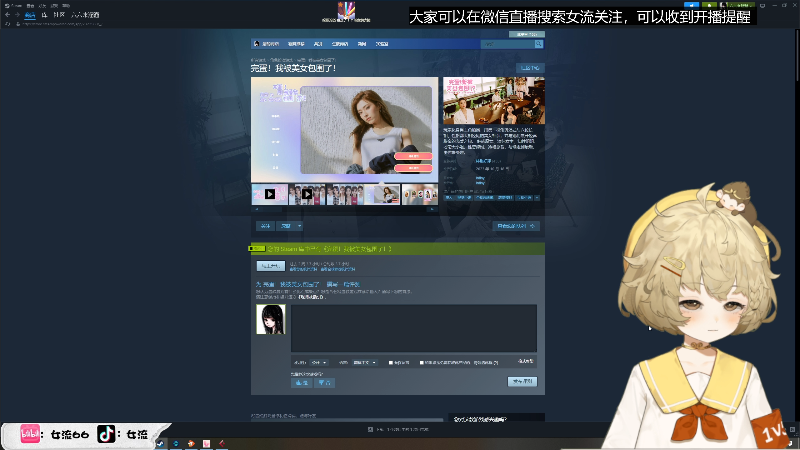Screen dimensions: 800x450
Task: Click into the review text area
Action: pos(414,328)
